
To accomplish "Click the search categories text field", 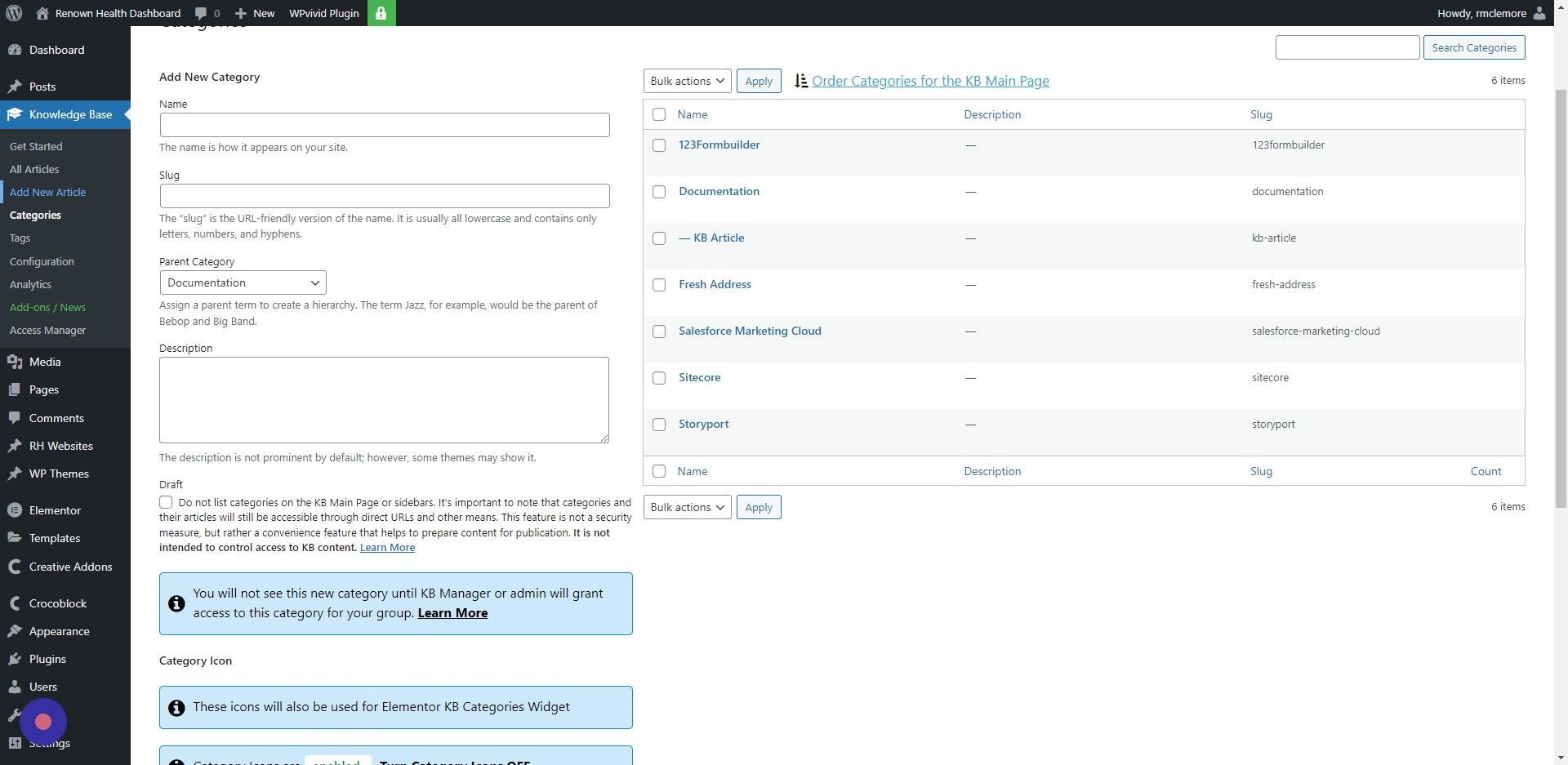I will click(x=1347, y=47).
